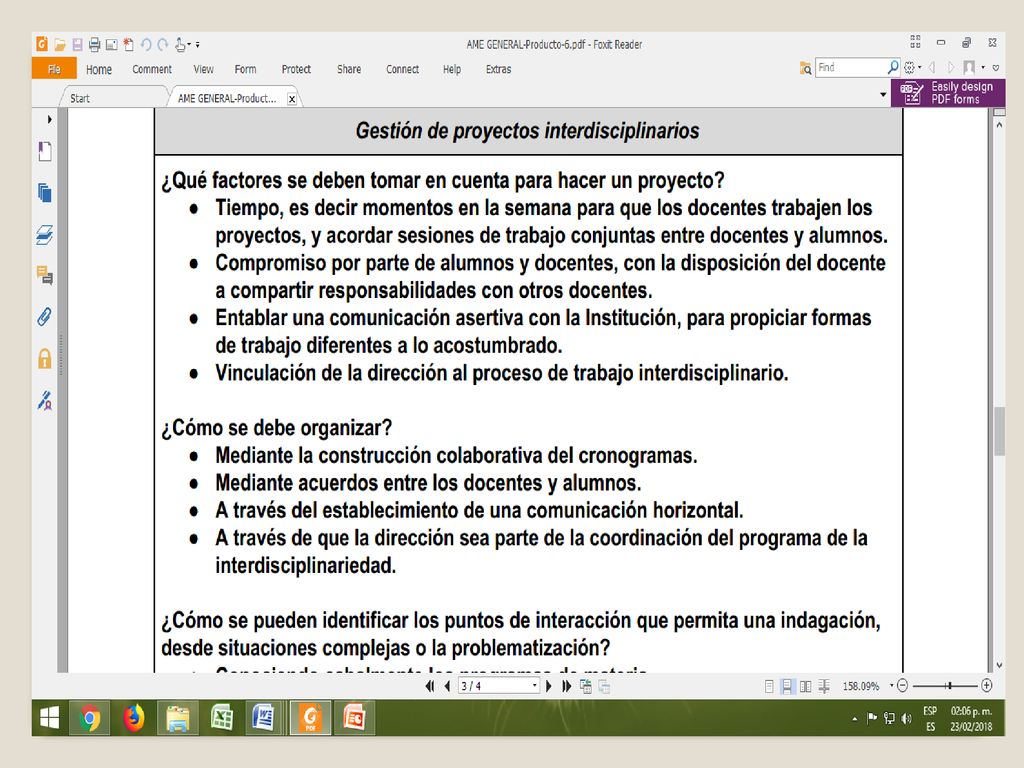
Task: Open the Comments panel icon
Action: click(44, 276)
